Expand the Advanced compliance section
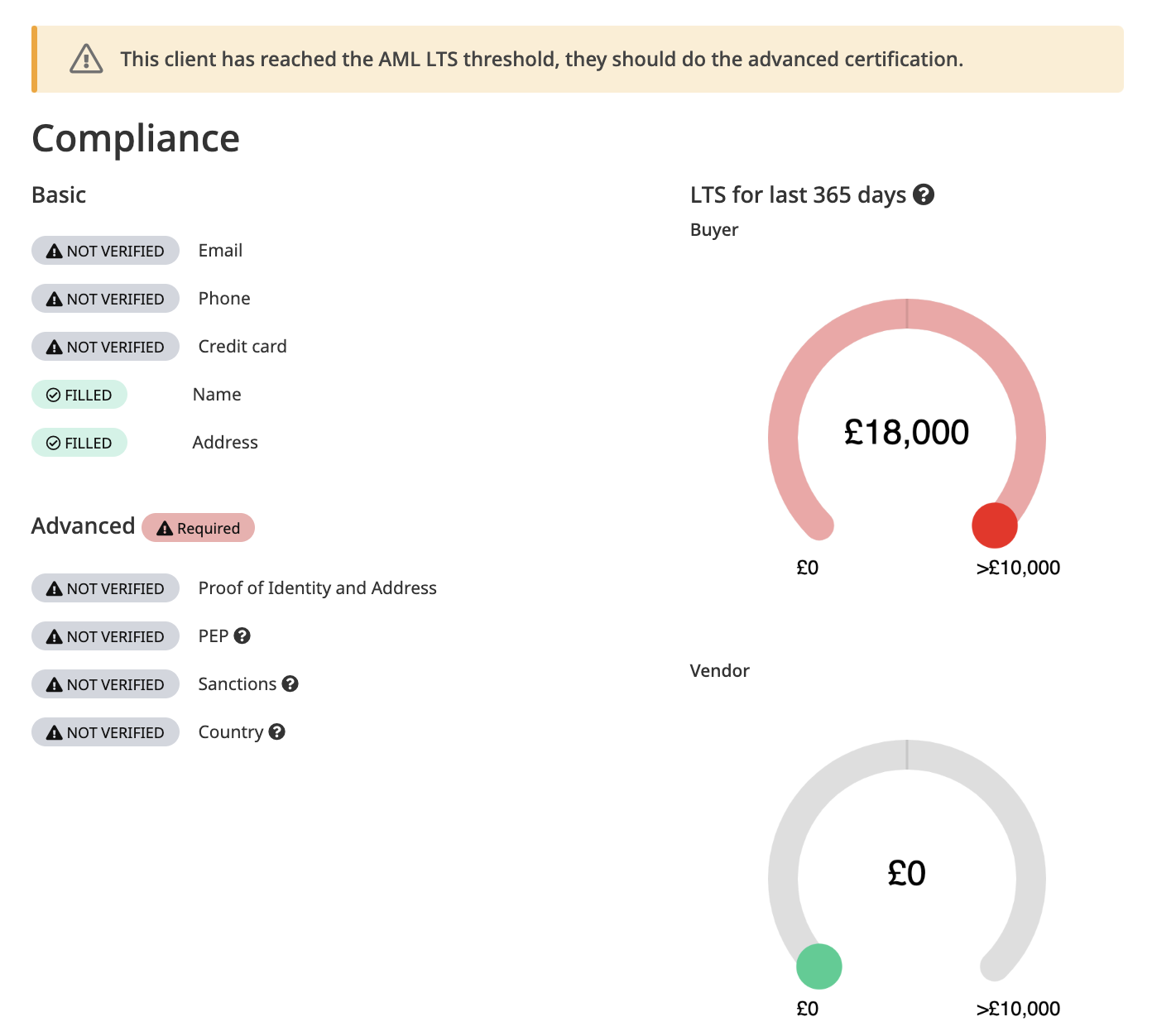This screenshot has height=1036, width=1152. click(83, 525)
